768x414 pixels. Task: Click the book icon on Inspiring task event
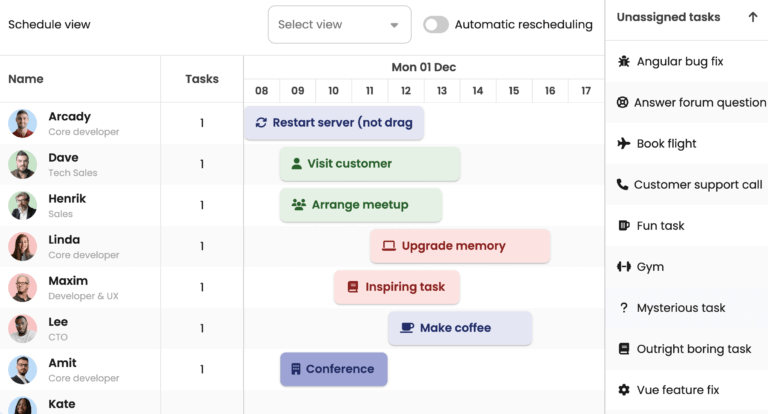353,287
